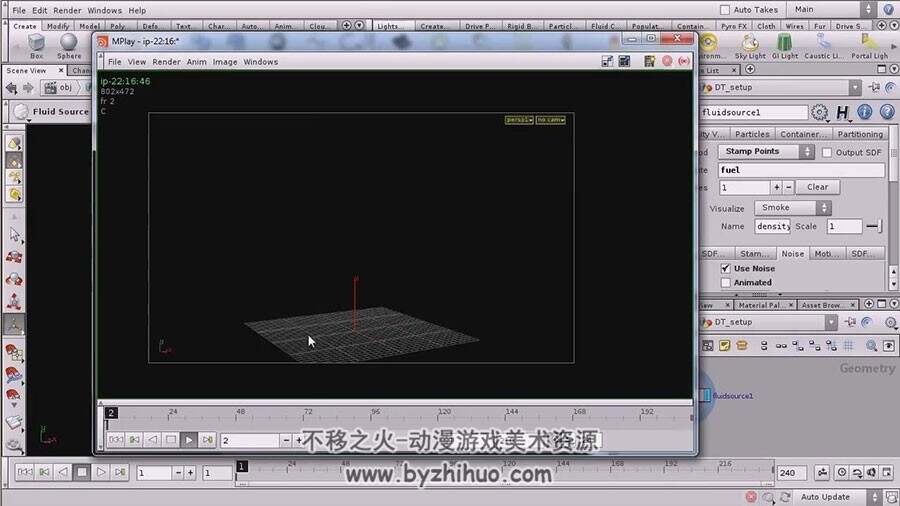Viewport: 900px width, 506px height.
Task: Open the blue node info icon
Action: (x=864, y=112)
